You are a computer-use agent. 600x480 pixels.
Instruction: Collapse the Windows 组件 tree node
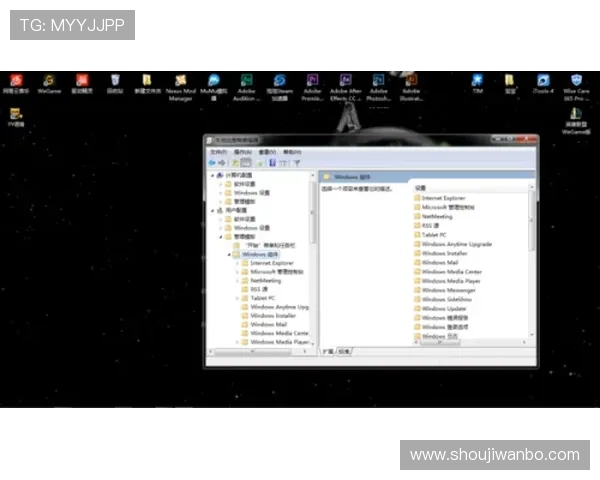tap(229, 254)
